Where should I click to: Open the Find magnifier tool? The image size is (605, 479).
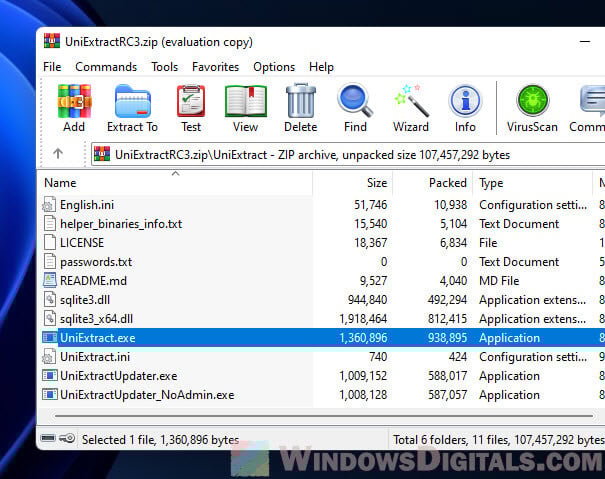coord(355,100)
